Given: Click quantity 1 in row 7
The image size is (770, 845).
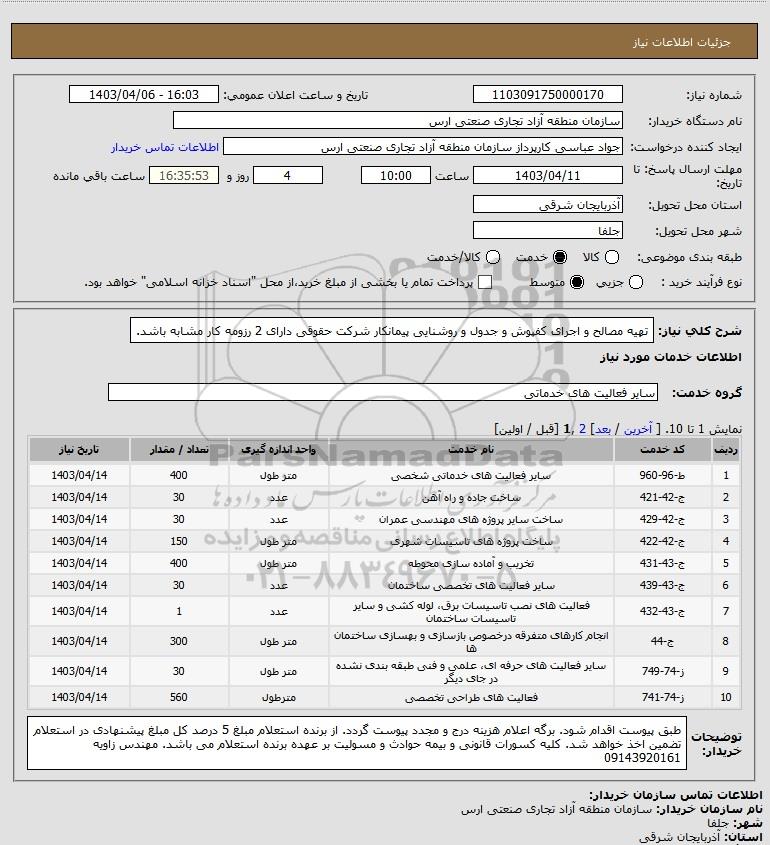Looking at the screenshot, I should coord(179,612).
